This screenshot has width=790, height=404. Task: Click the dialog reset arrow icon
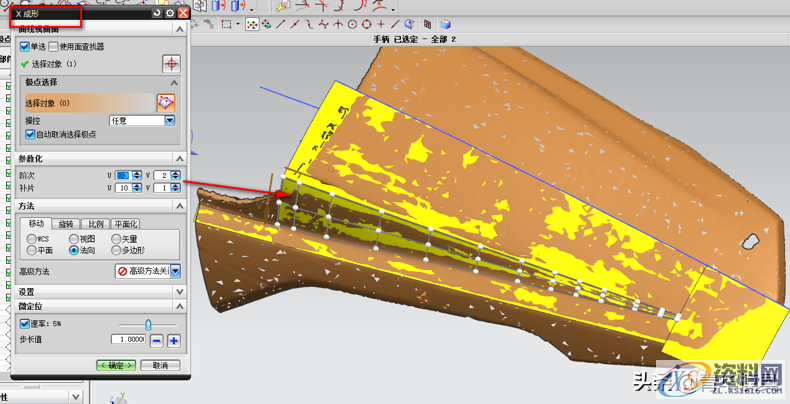[157, 14]
